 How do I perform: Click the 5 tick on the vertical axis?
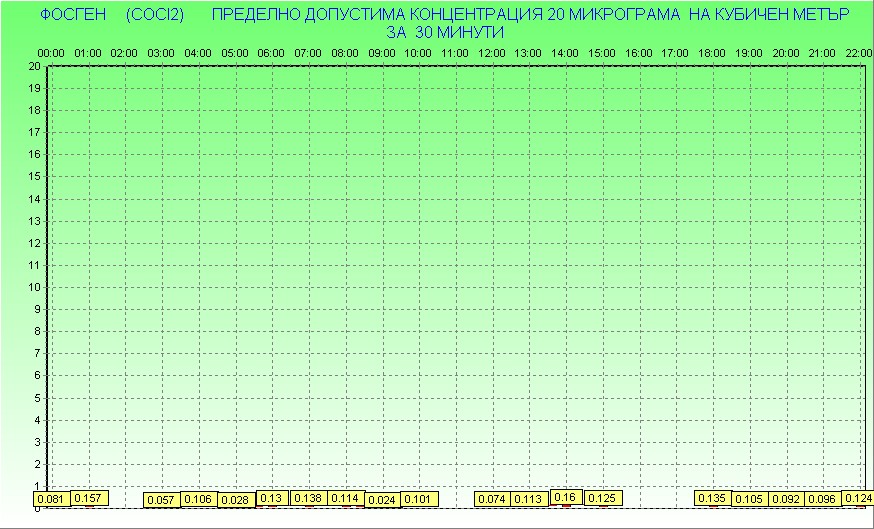38,398
